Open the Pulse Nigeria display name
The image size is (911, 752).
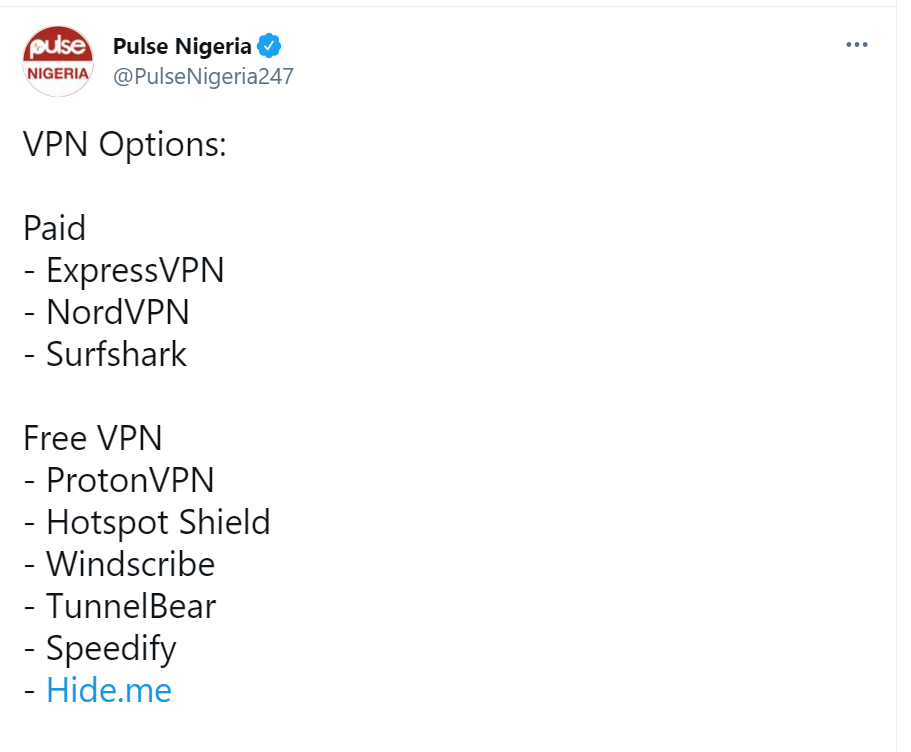pyautogui.click(x=183, y=47)
